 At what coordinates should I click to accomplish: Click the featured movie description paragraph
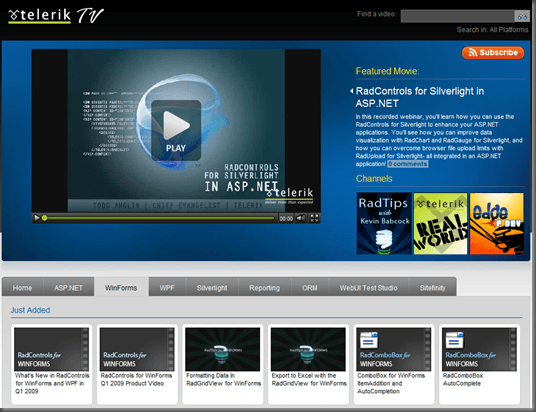[x=439, y=140]
